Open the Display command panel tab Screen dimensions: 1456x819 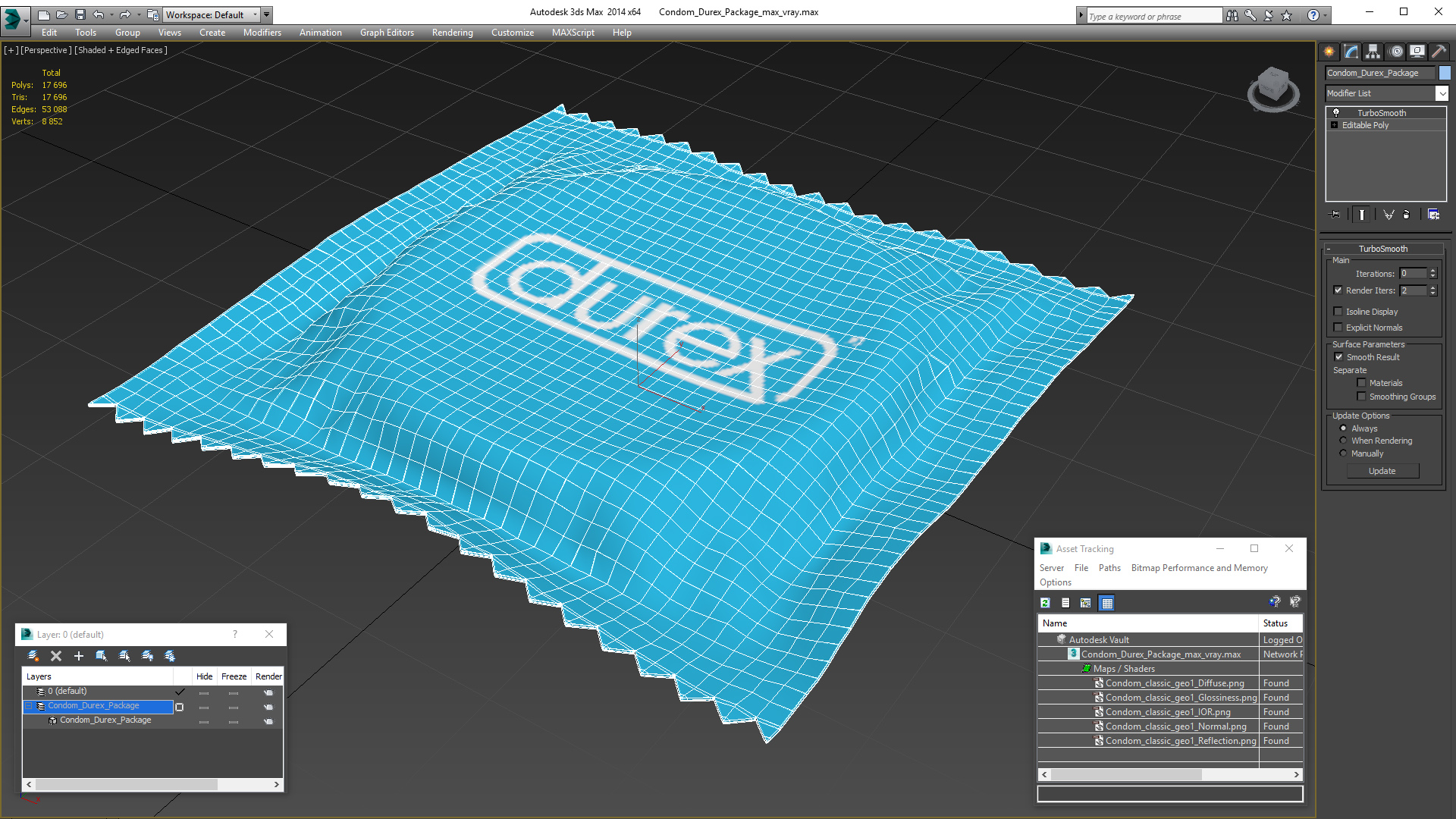pos(1417,52)
